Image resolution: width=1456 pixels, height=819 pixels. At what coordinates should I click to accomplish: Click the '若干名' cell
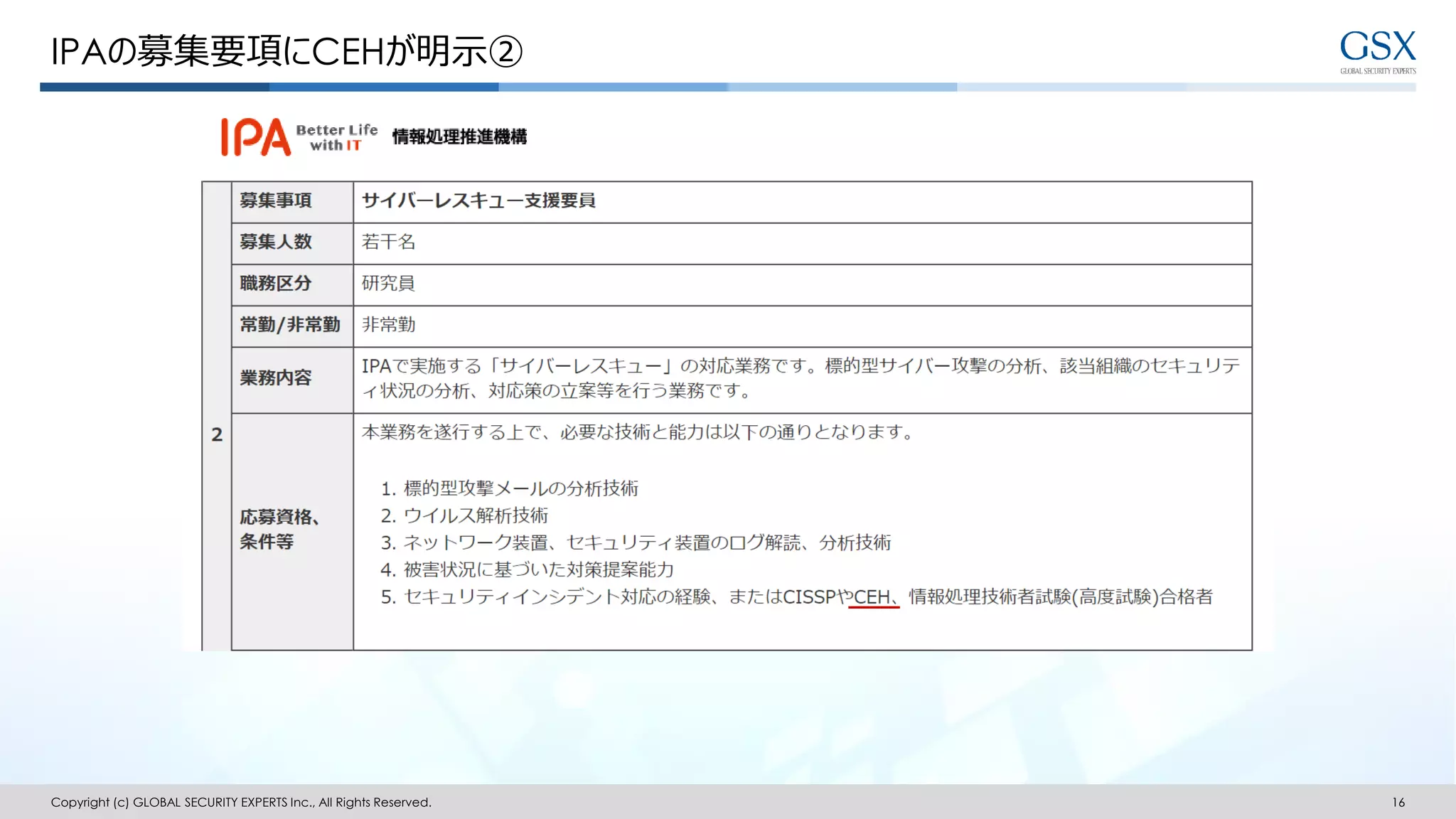(x=802, y=243)
